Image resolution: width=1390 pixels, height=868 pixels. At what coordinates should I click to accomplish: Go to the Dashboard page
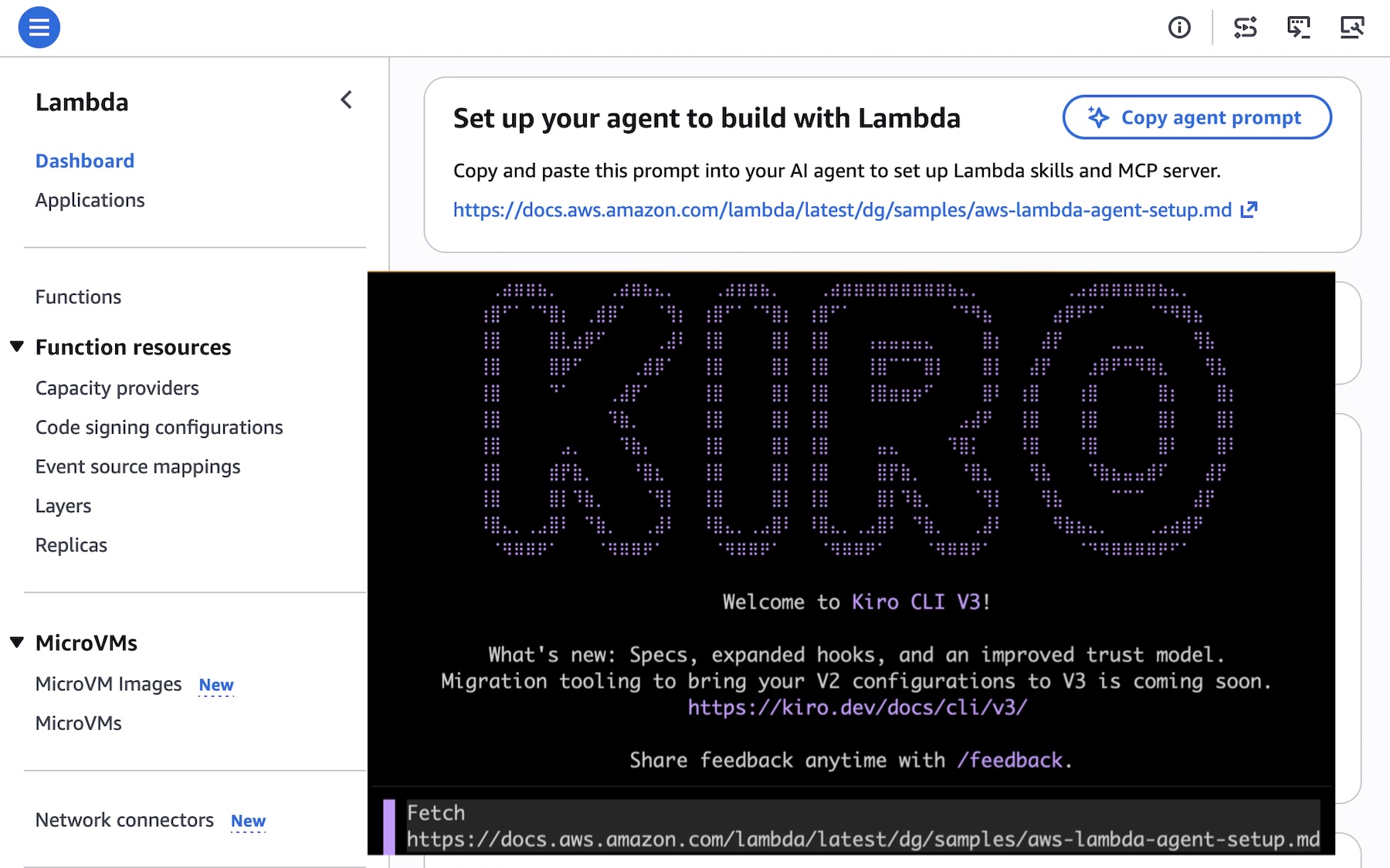[x=85, y=161]
